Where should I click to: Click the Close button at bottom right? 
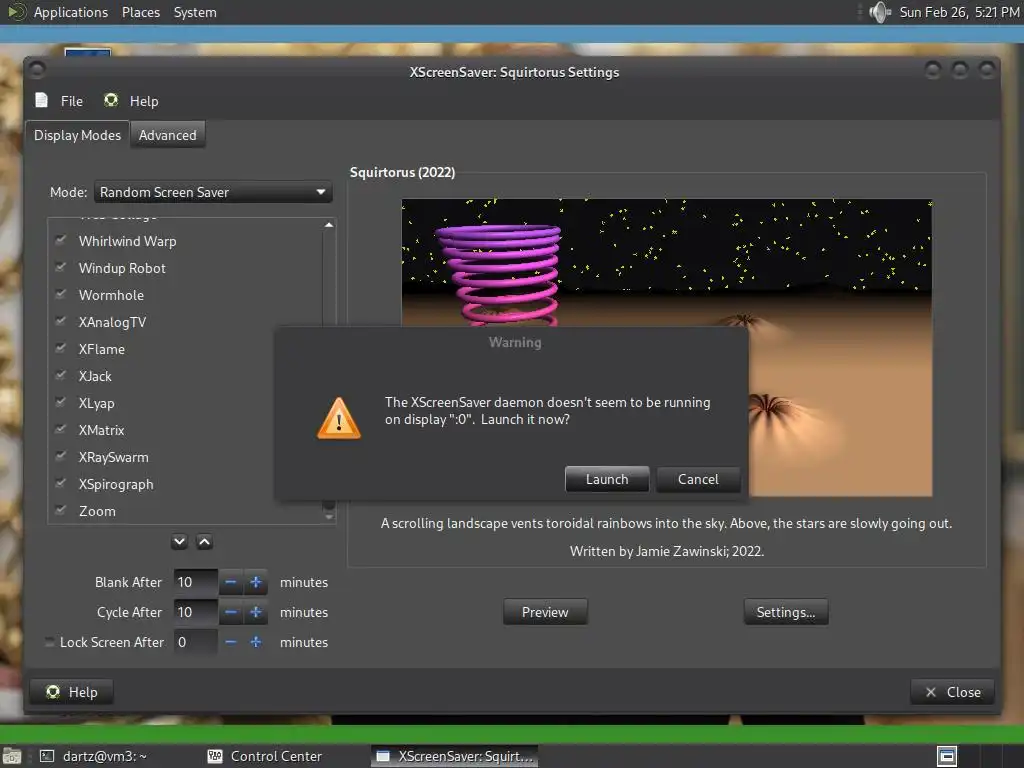(x=953, y=692)
